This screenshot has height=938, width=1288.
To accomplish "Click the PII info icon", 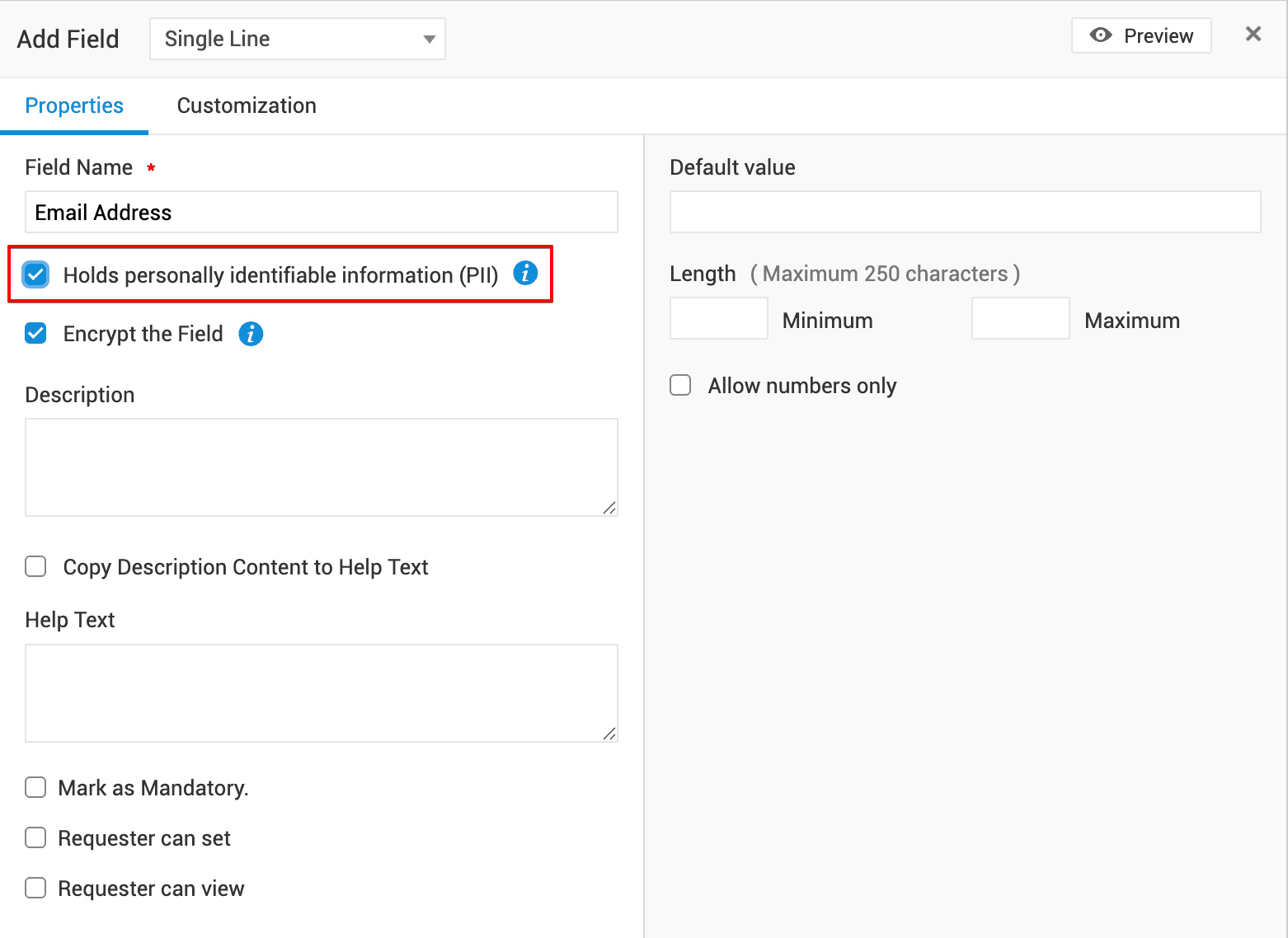I will [x=525, y=273].
